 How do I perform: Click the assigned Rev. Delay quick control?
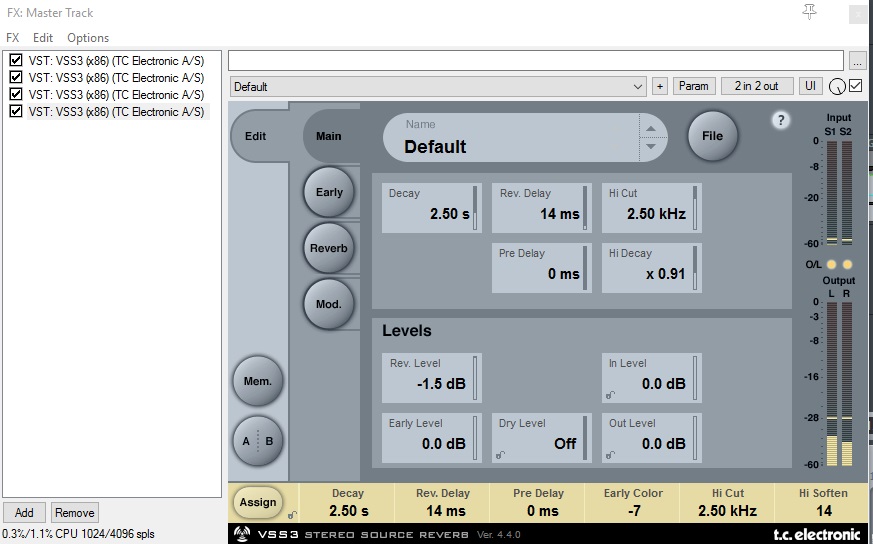pyautogui.click(x=443, y=503)
